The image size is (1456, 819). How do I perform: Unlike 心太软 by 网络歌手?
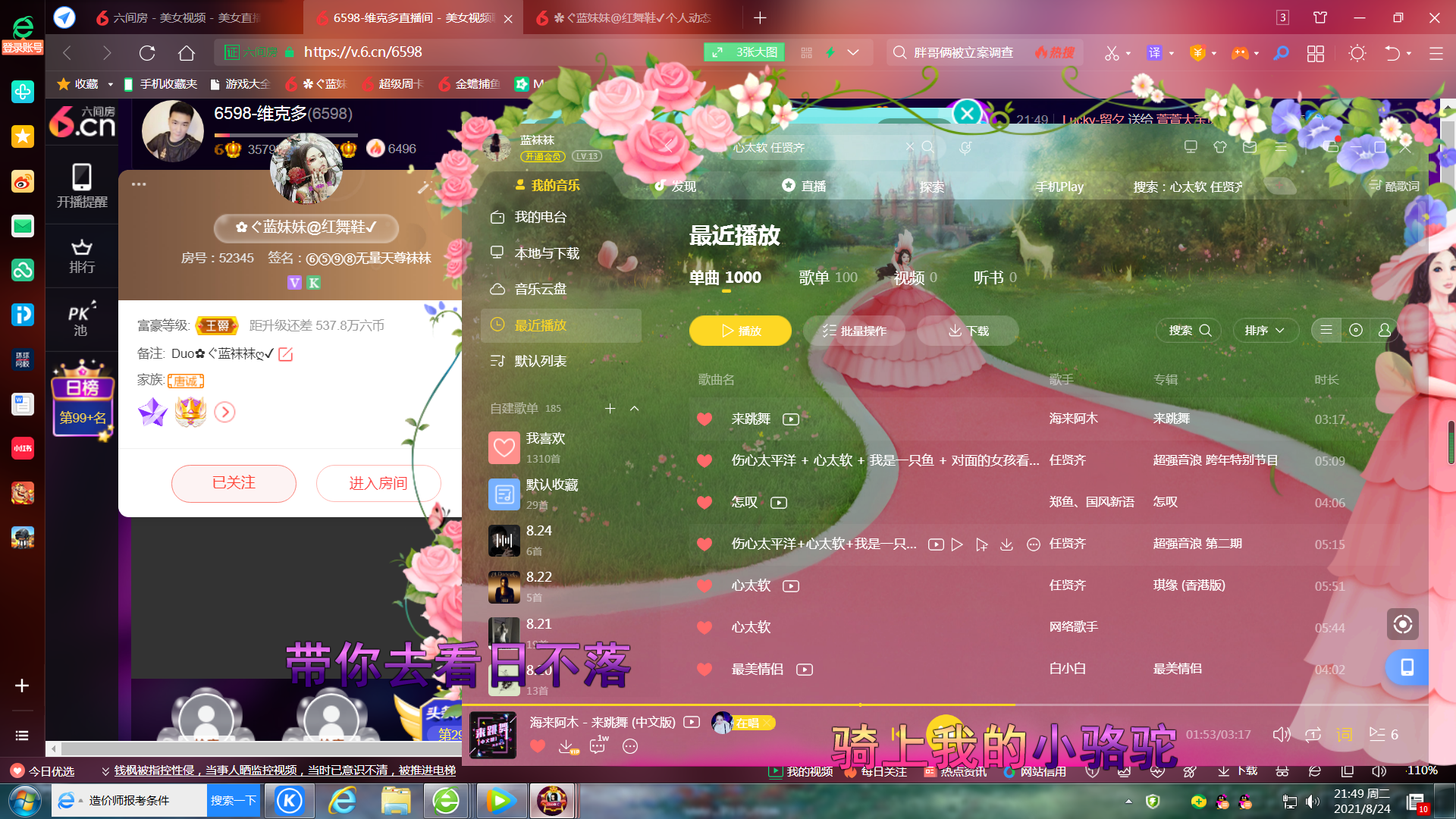click(x=704, y=627)
